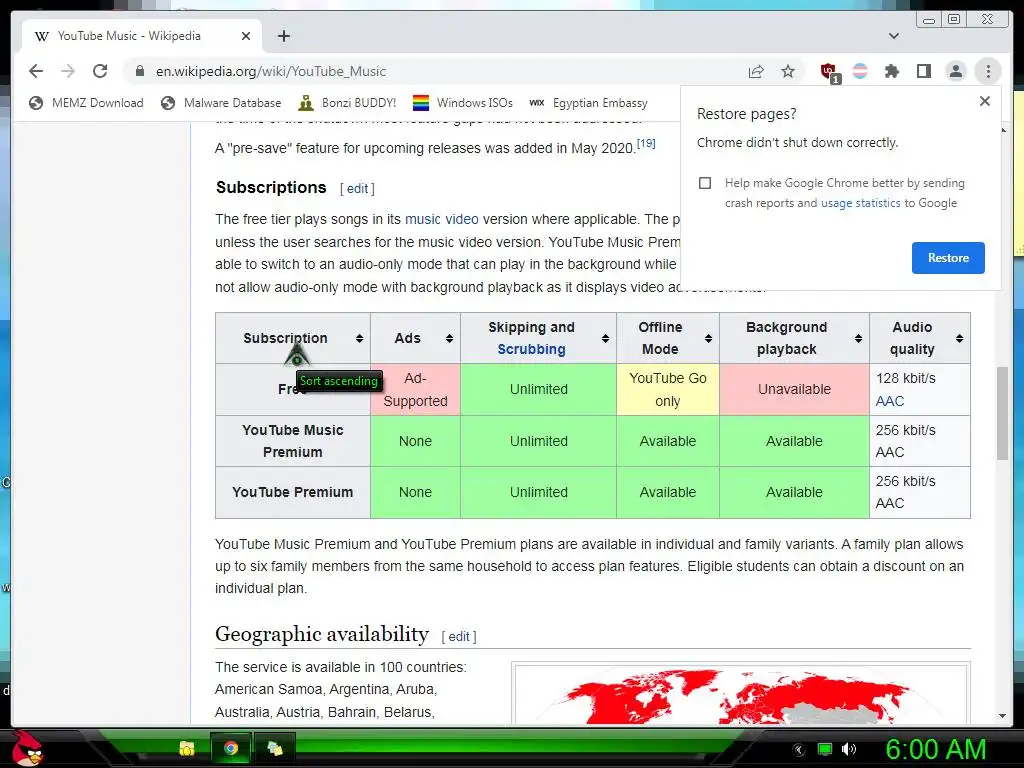Open the Chrome three-dot menu
Viewport: 1024px width, 768px height.
point(988,71)
